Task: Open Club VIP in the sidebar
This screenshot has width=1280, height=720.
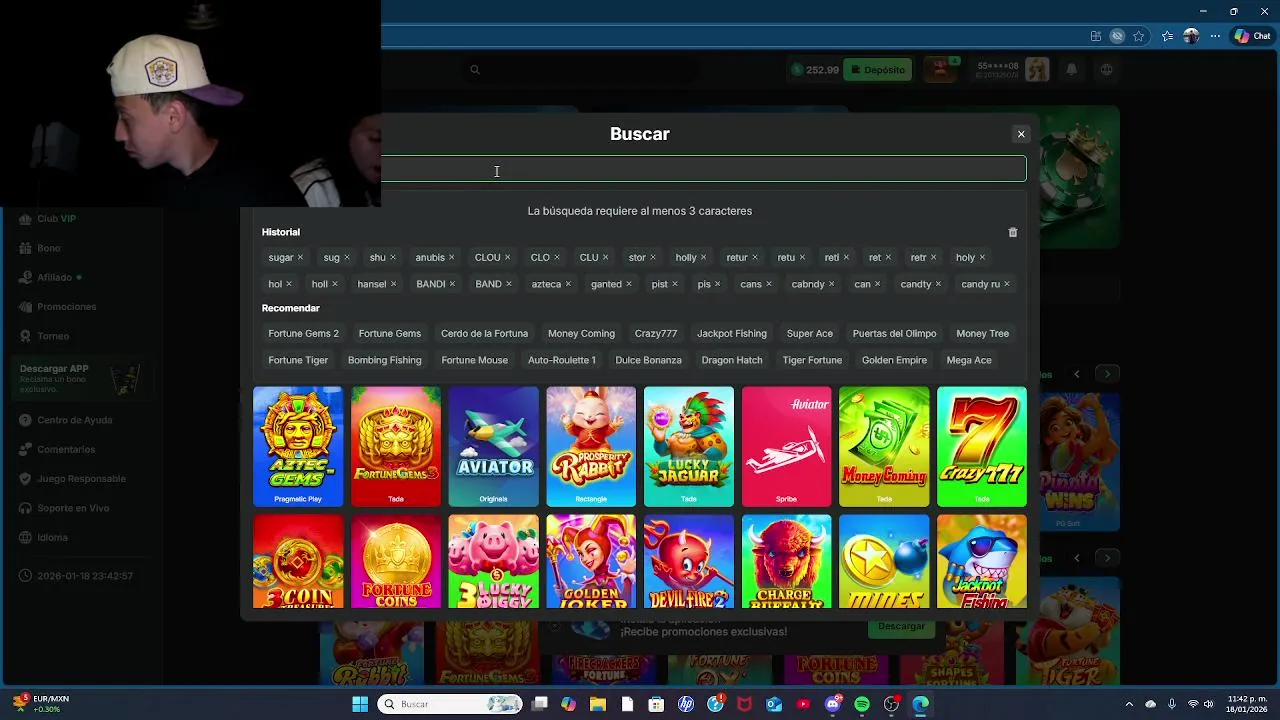Action: coord(56,219)
